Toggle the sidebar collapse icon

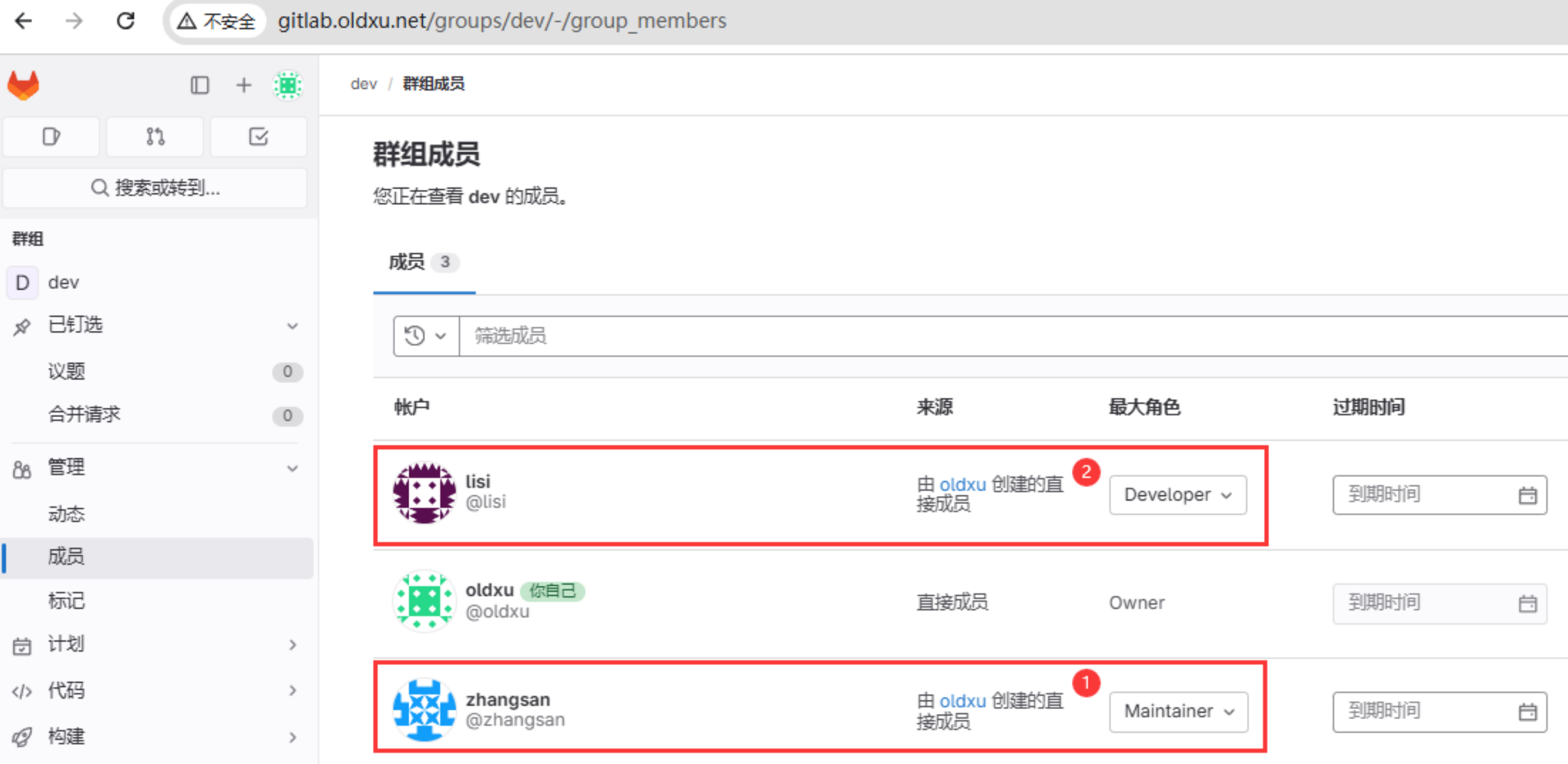click(199, 85)
